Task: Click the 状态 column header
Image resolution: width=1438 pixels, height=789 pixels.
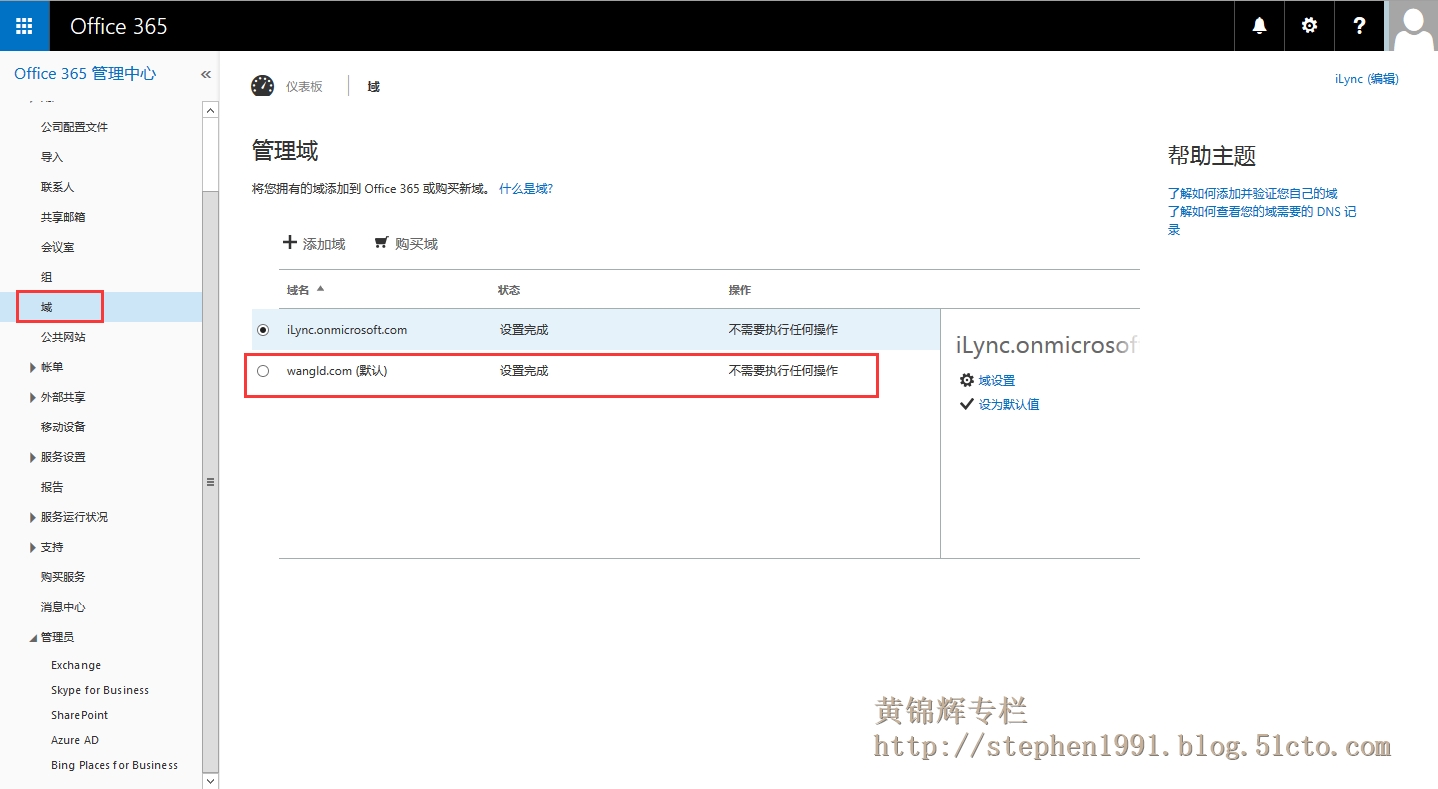Action: coord(509,290)
